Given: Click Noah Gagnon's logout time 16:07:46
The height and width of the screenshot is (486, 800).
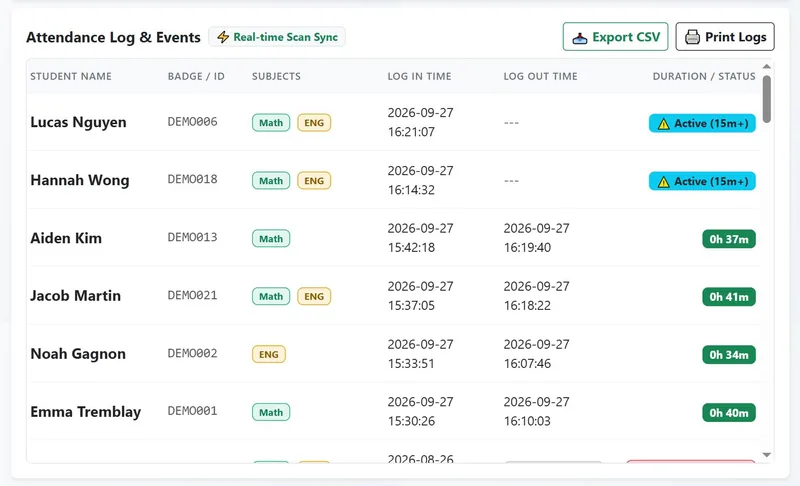Looking at the screenshot, I should 528,364.
